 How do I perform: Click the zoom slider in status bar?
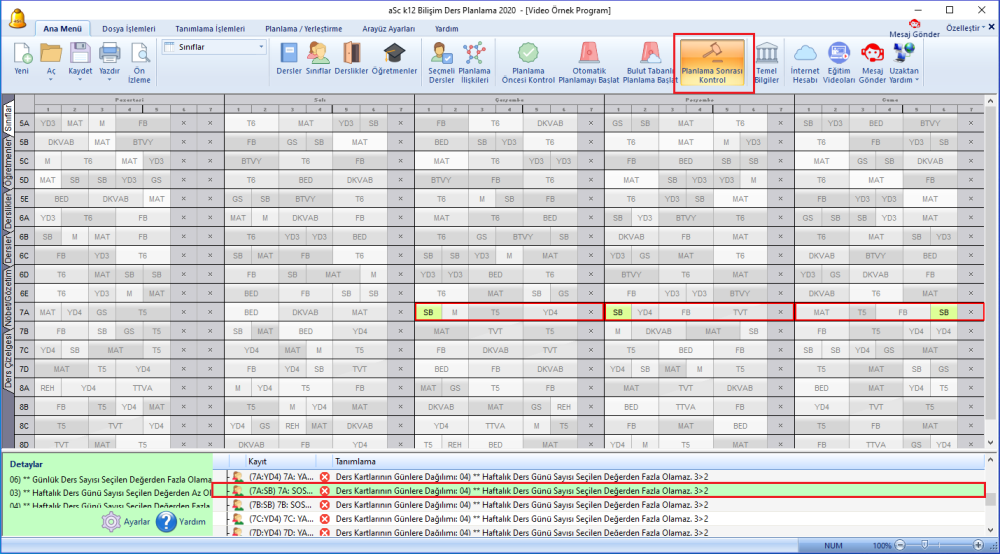[924, 545]
